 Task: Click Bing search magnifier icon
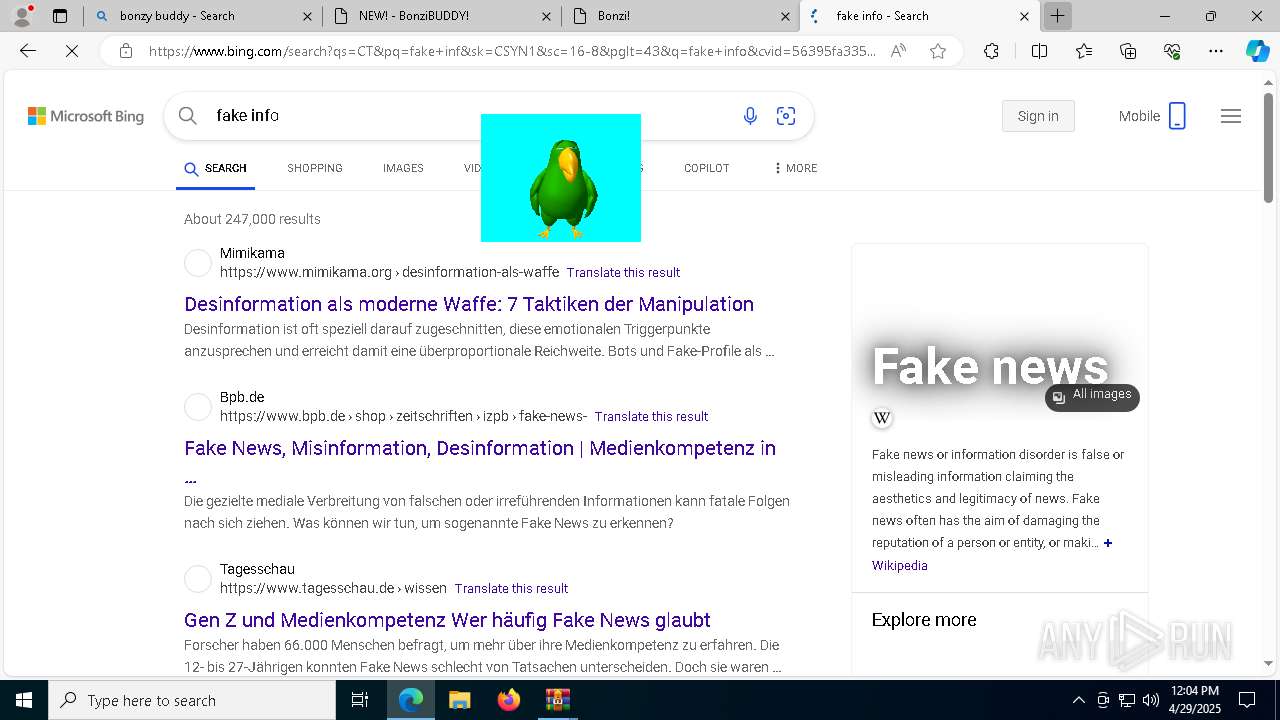click(x=187, y=116)
